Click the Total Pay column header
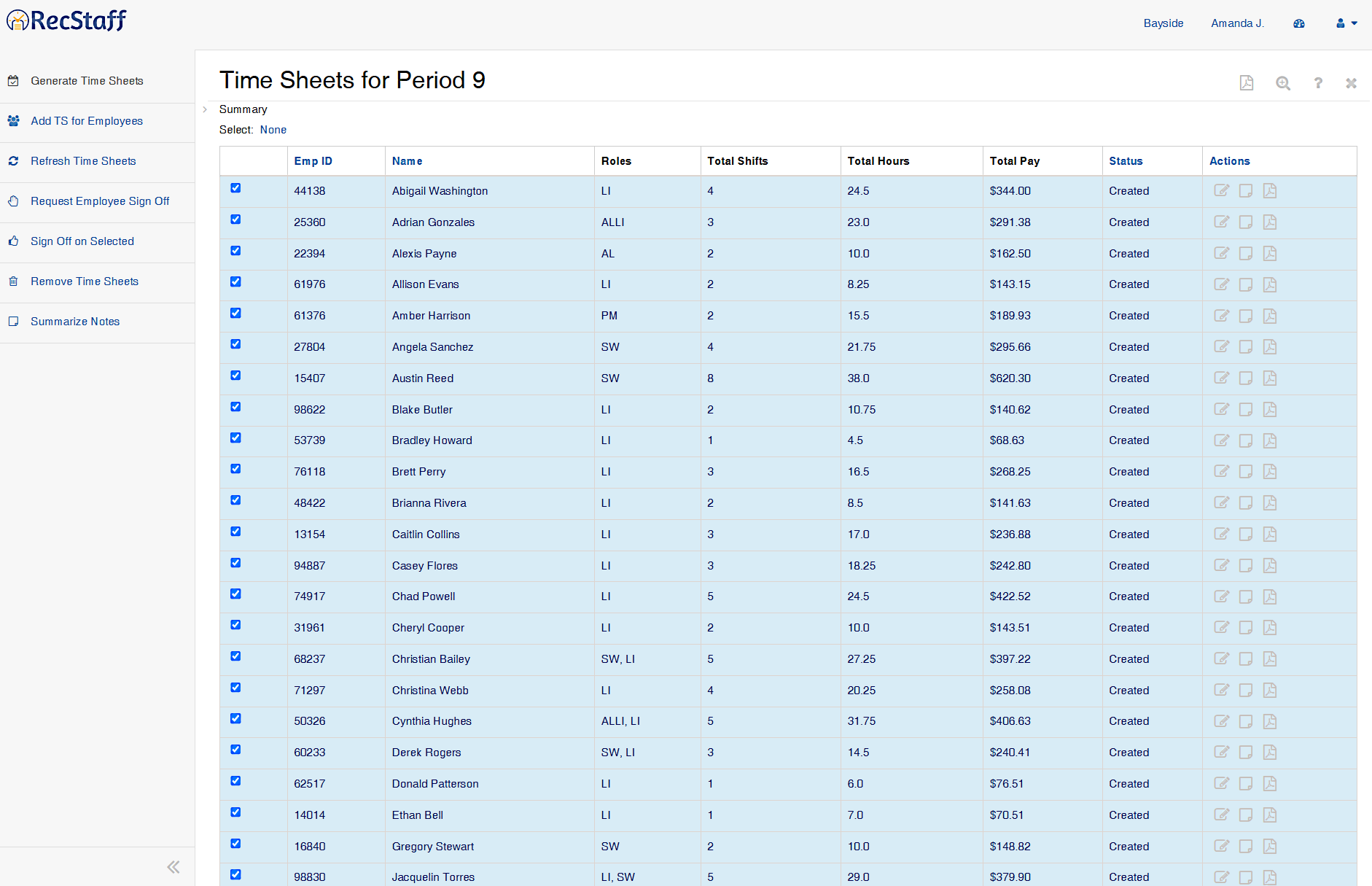Screen dimensions: 1372x886 coord(1015,161)
